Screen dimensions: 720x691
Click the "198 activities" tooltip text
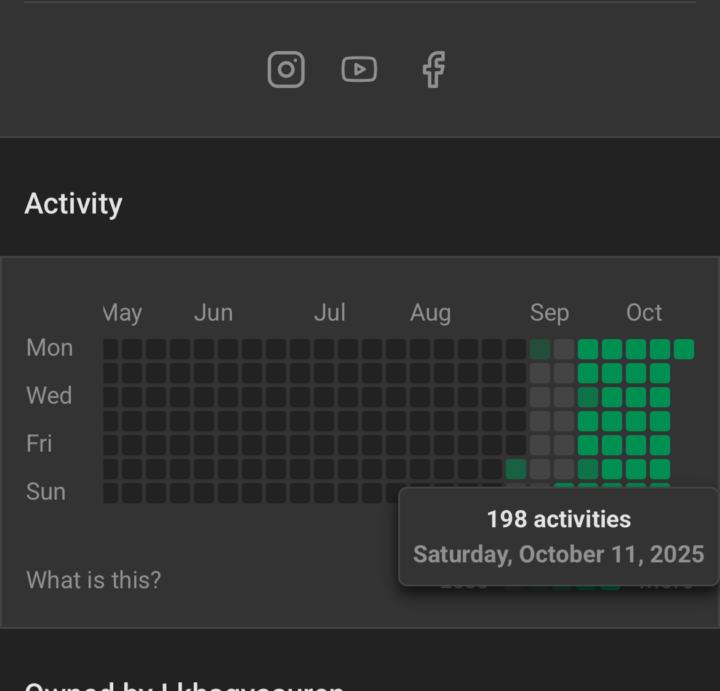(x=558, y=519)
